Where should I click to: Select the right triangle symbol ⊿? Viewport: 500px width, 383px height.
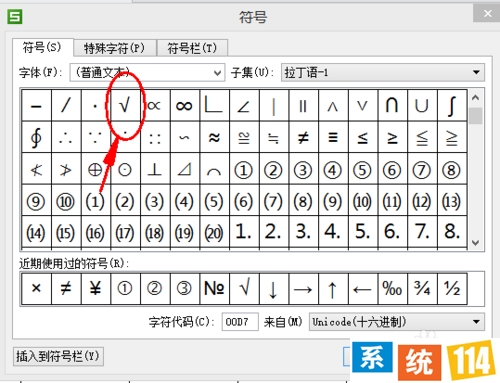pyautogui.click(x=184, y=169)
